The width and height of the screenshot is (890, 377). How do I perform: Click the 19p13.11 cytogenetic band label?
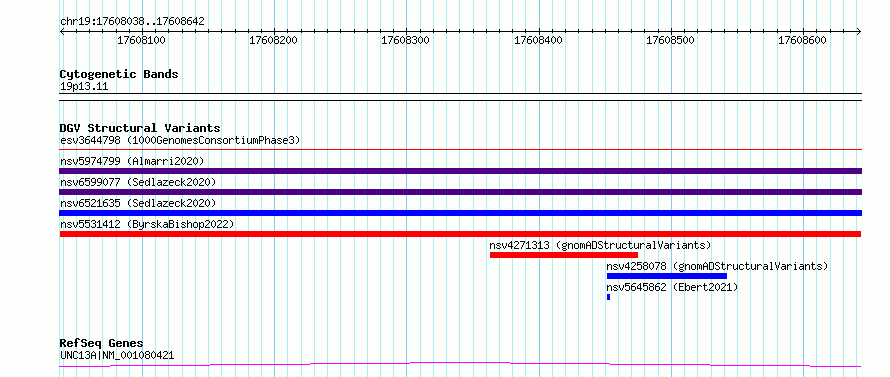click(x=84, y=87)
